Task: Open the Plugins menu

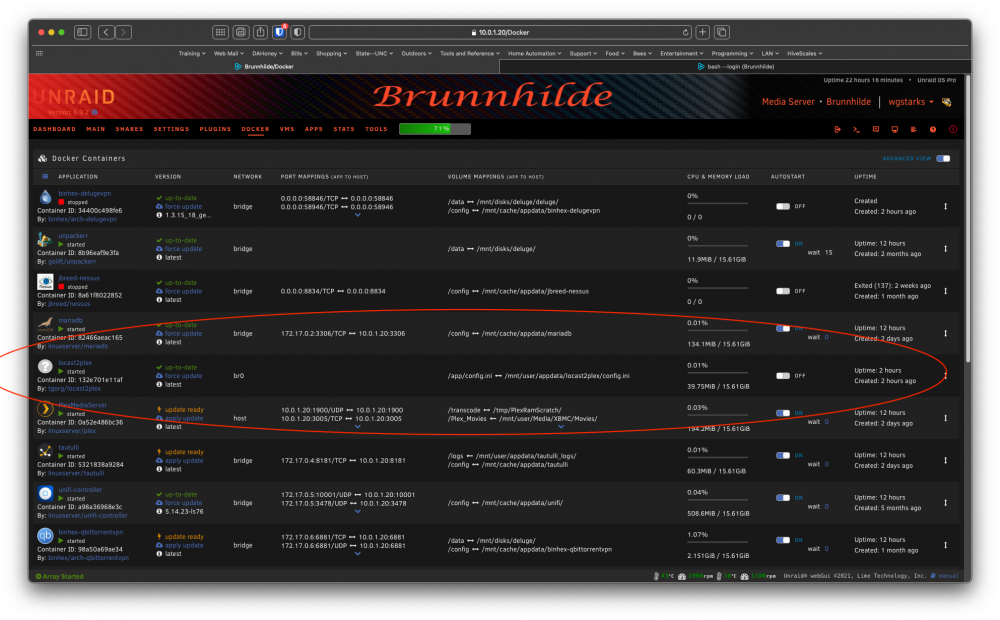Action: coord(215,129)
